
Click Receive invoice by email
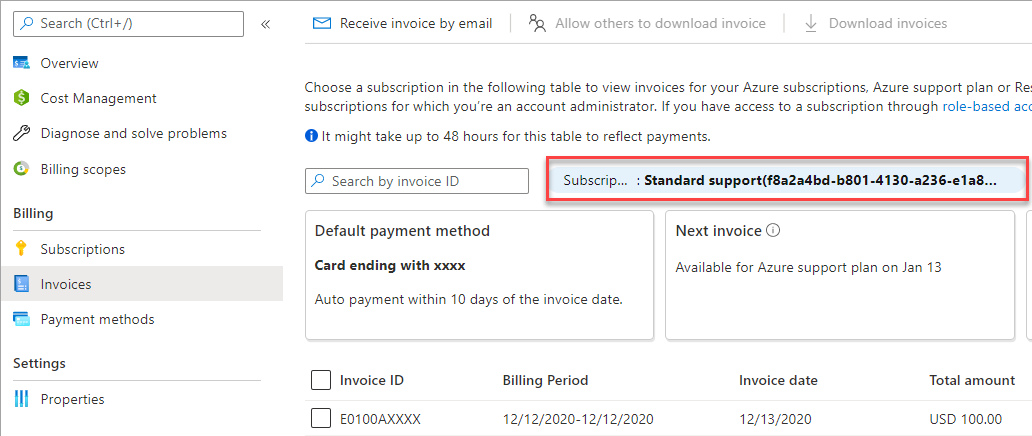click(x=415, y=23)
